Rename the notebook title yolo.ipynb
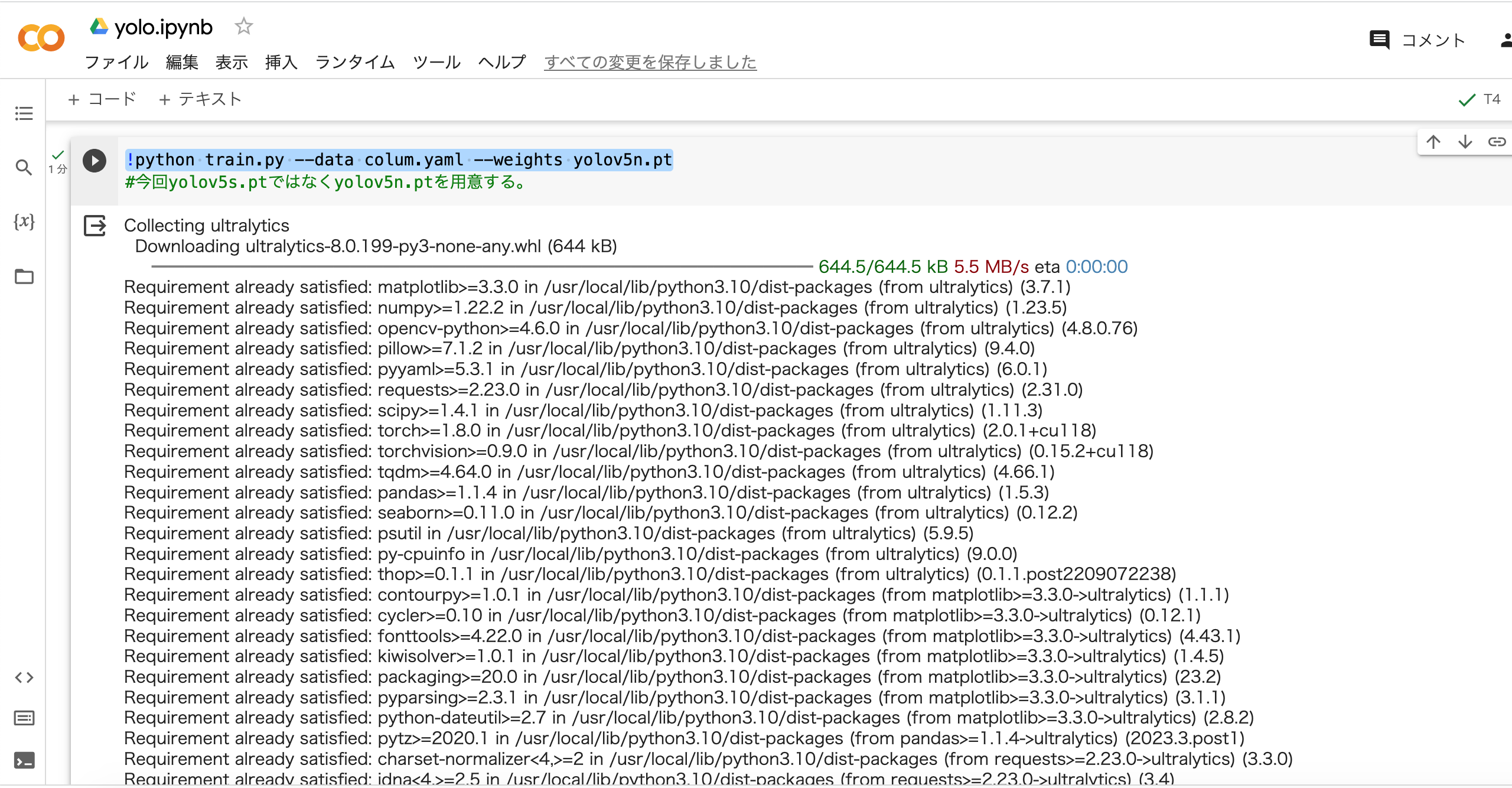Screen dimensions: 1512x788 pyautogui.click(x=163, y=27)
